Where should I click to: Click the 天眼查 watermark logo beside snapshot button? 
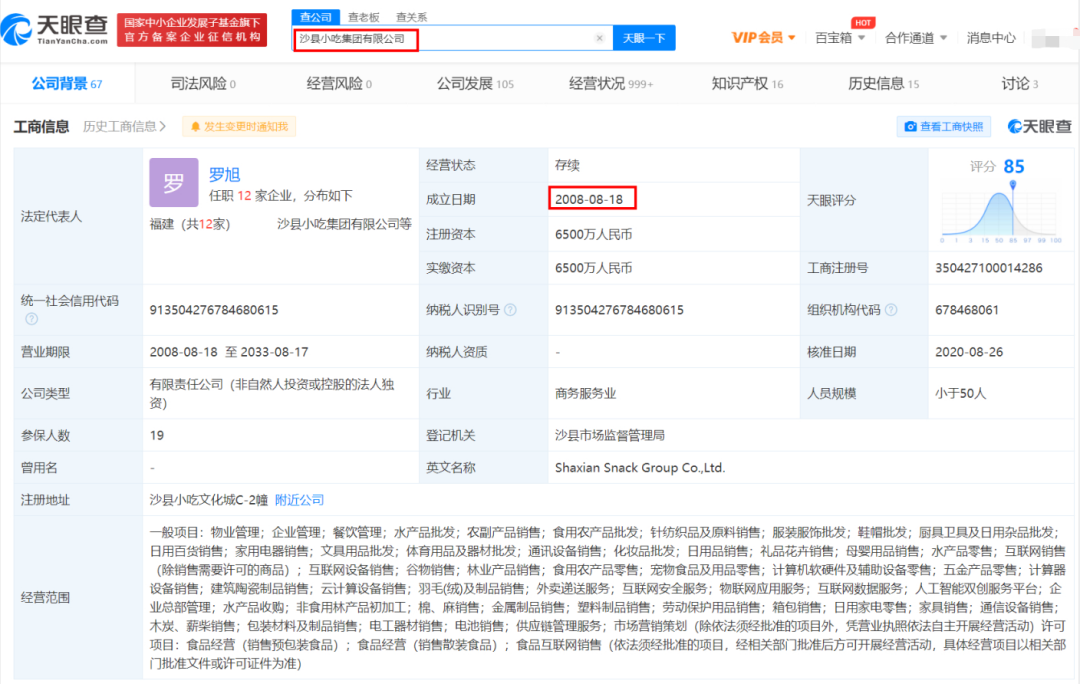click(1039, 126)
